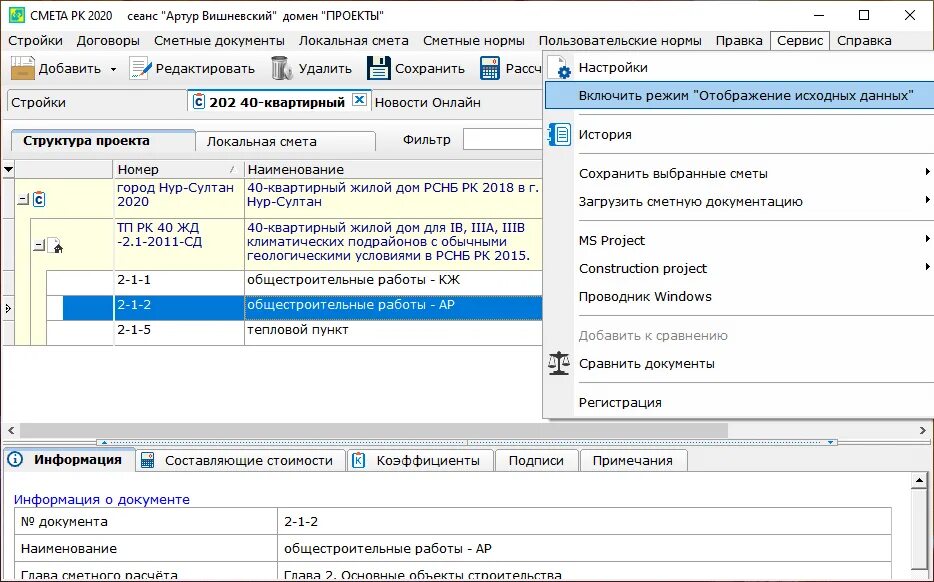This screenshot has height=582, width=934.
Task: Click the СМЕТА РК 2020 application icon
Action: click(x=17, y=15)
